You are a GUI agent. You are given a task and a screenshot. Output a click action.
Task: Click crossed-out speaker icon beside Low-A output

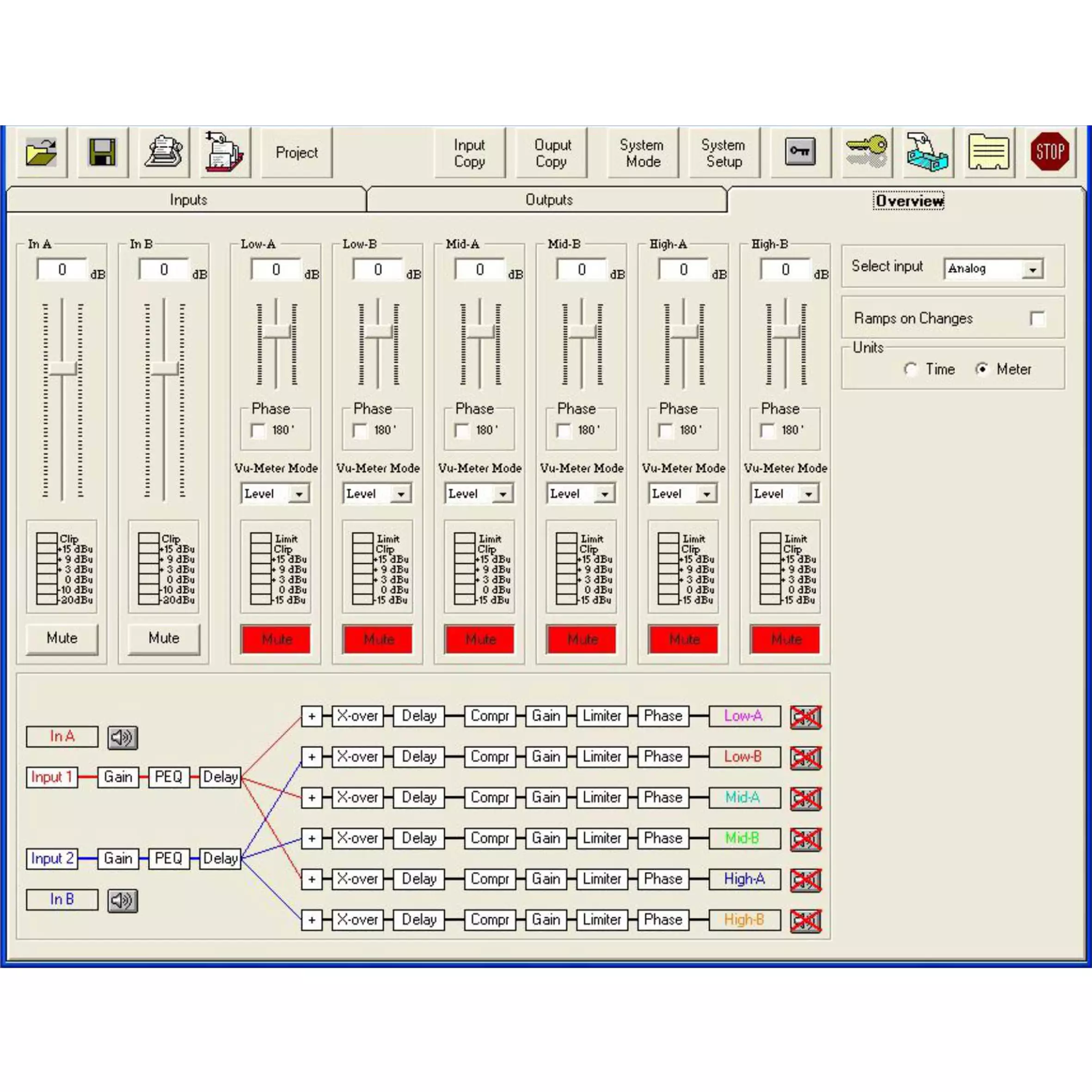coord(805,717)
